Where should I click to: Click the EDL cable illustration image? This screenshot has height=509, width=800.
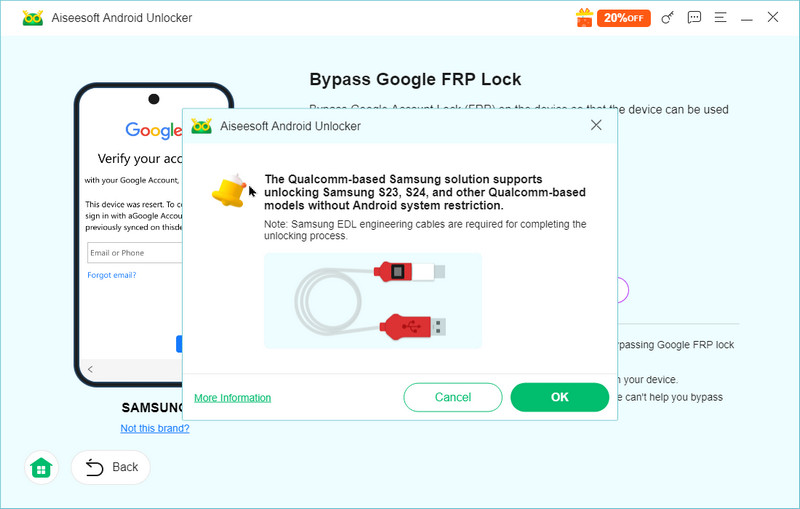[x=372, y=300]
